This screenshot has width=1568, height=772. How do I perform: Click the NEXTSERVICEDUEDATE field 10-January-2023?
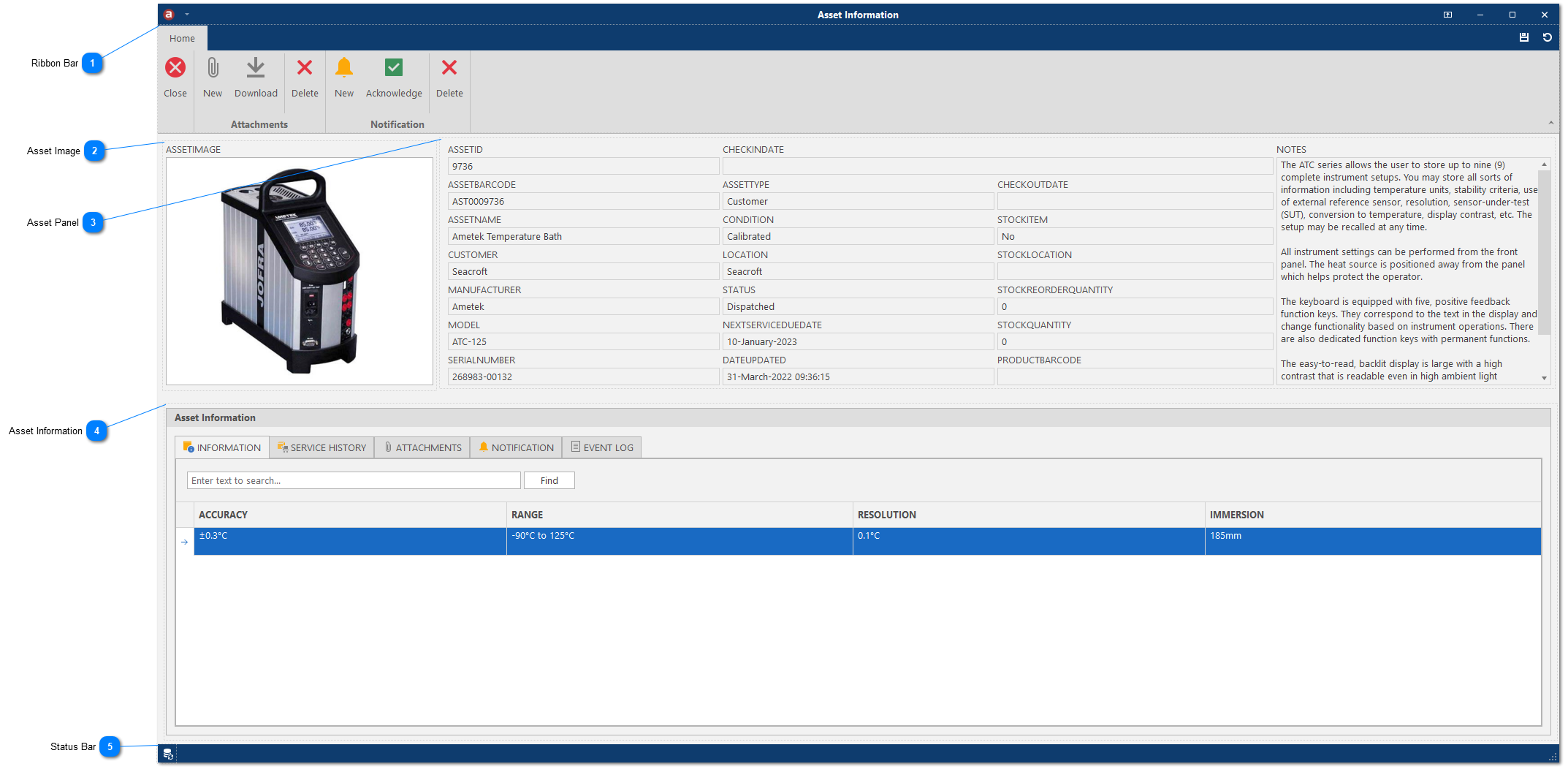coord(858,341)
